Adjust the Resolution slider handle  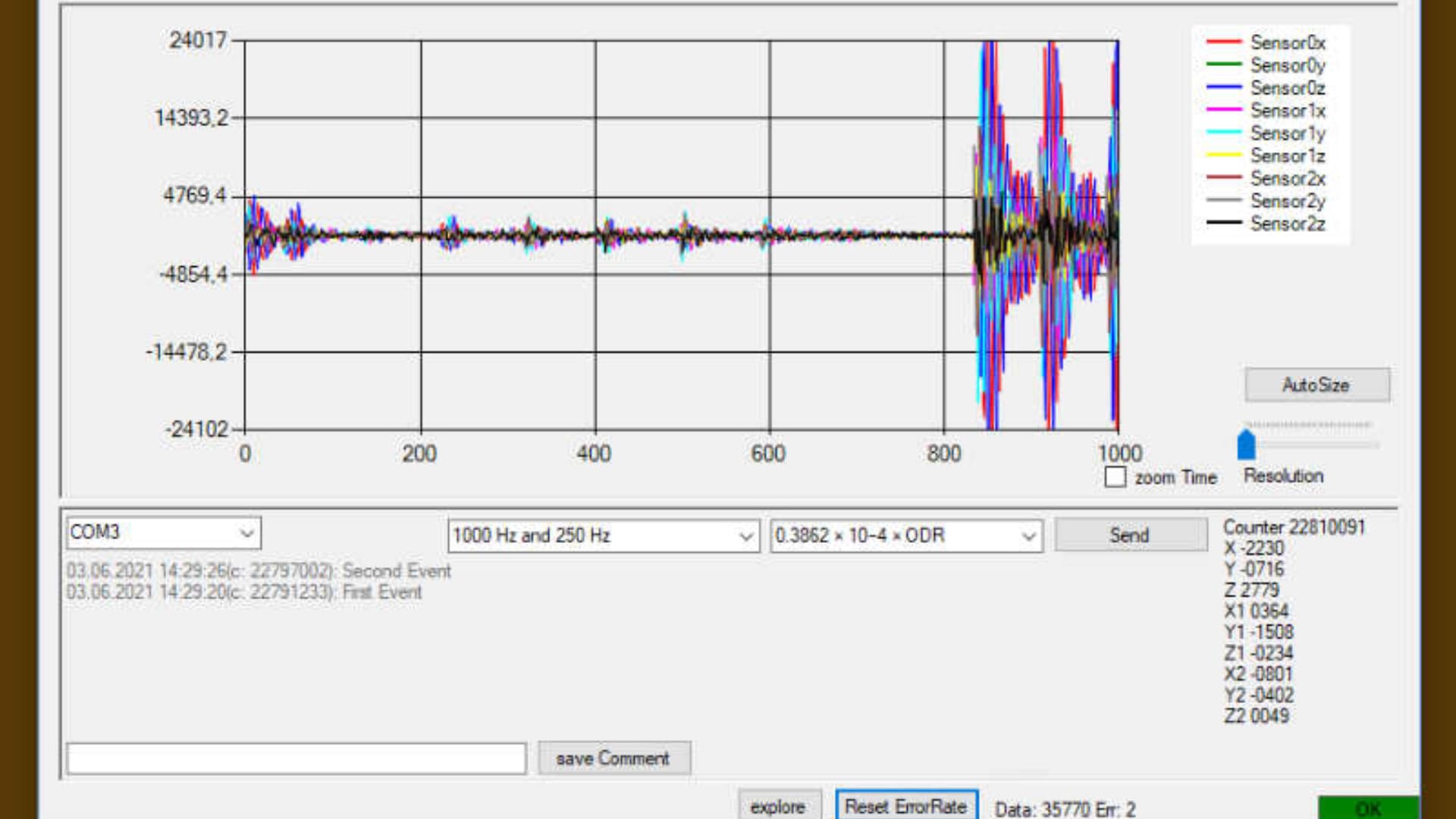coord(1246,444)
